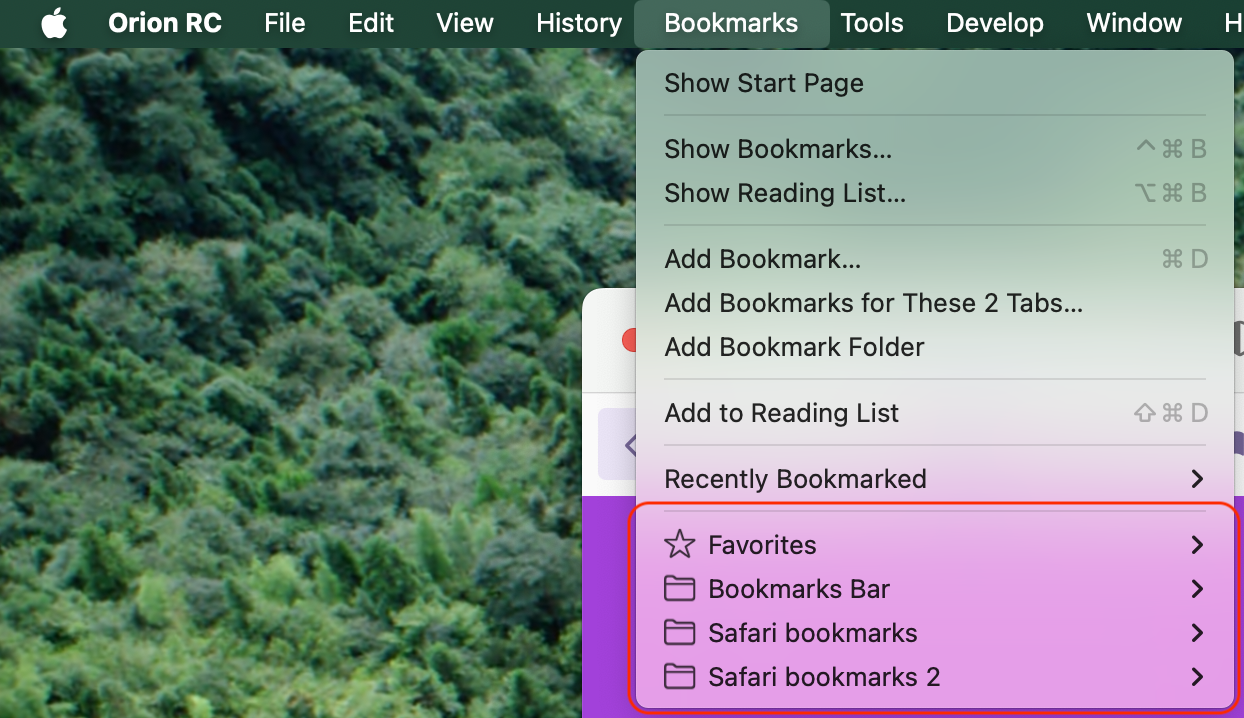The image size is (1244, 718).
Task: Open the Favorites bookmark folder
Action: click(x=934, y=545)
